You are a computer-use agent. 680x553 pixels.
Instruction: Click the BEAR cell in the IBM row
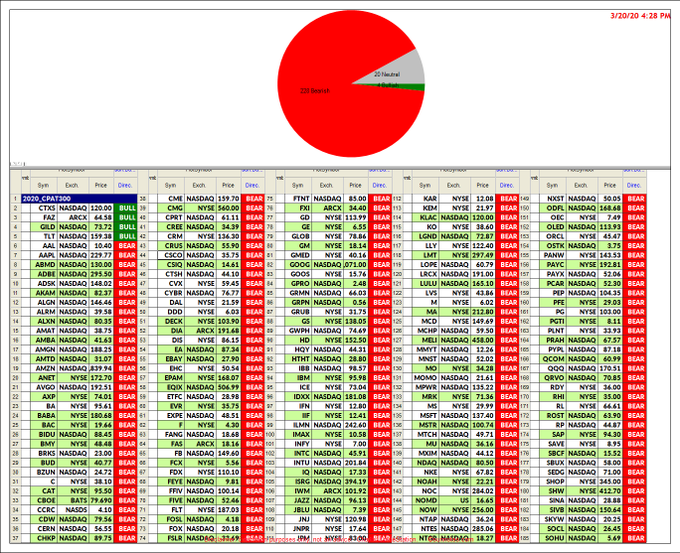(380, 378)
